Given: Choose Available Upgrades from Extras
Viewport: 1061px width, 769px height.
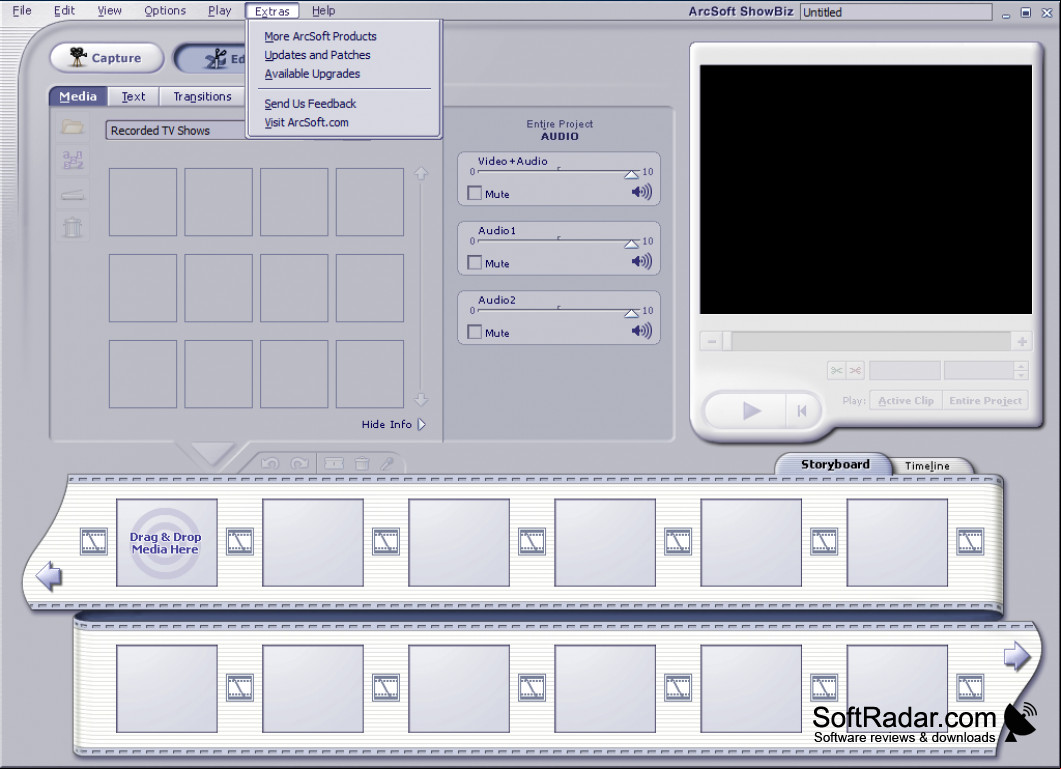Looking at the screenshot, I should click(x=312, y=74).
